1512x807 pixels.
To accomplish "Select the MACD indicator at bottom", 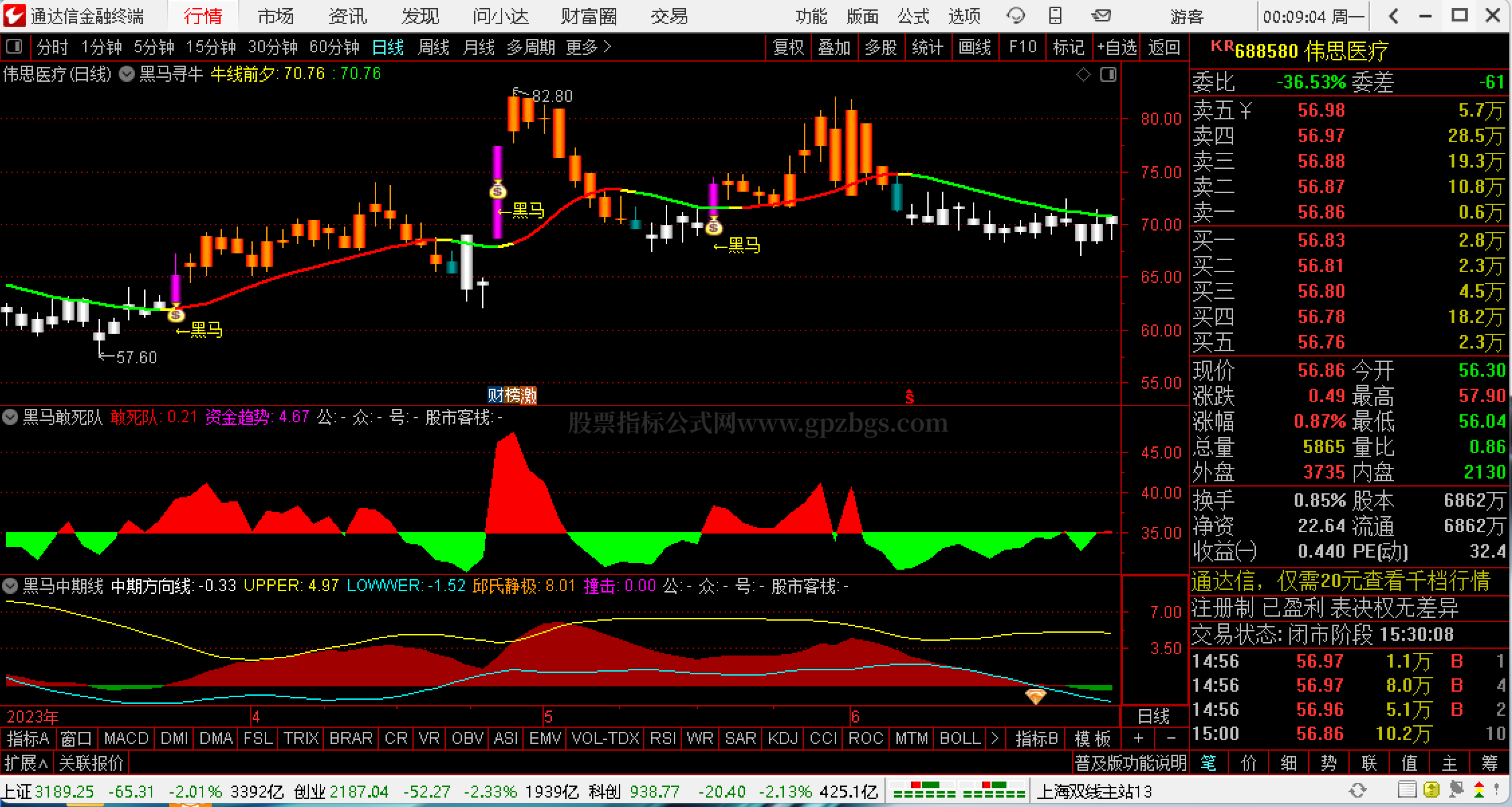I will [x=126, y=738].
